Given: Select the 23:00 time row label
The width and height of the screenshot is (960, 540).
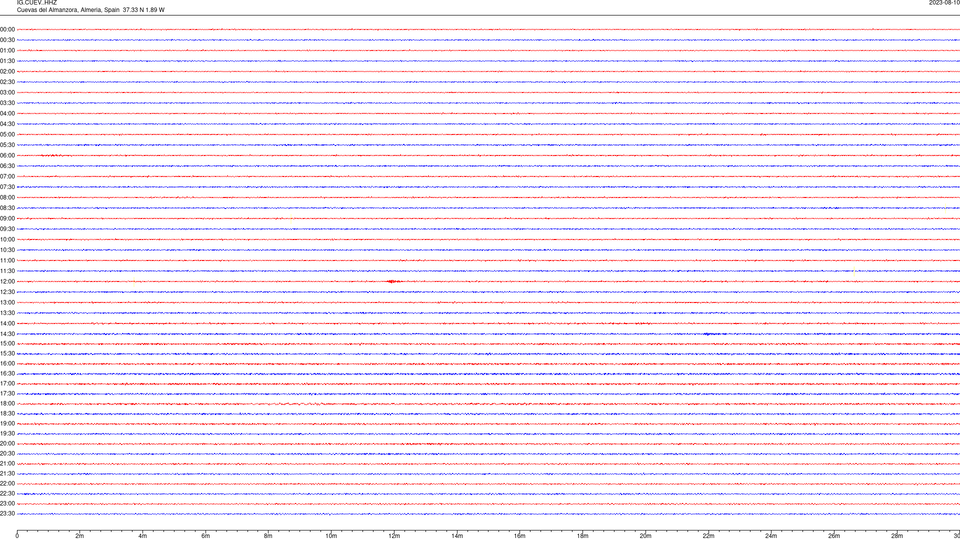Looking at the screenshot, I should coord(7,504).
